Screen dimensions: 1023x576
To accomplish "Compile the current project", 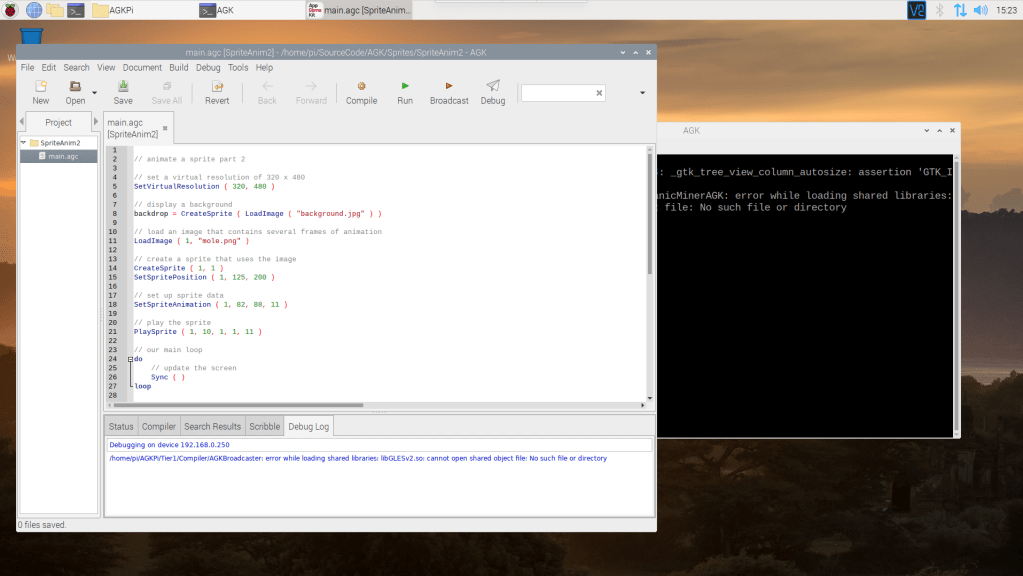I will click(361, 93).
